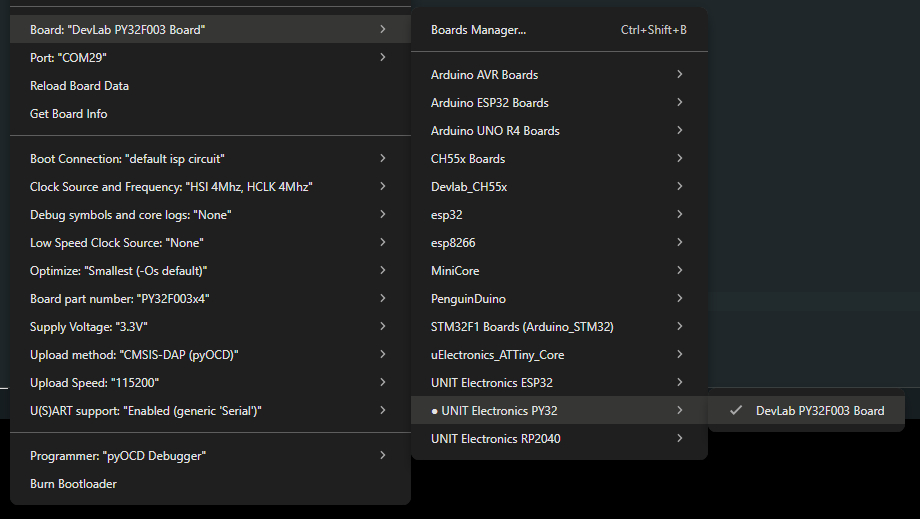Open the Devlab_CH55x board group
The image size is (920, 519).
click(468, 187)
